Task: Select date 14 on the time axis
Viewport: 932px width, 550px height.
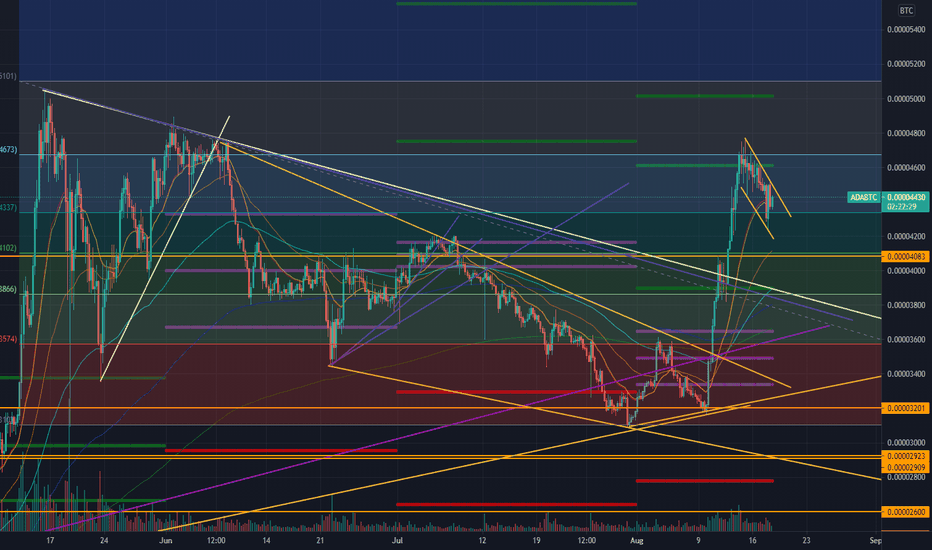Action: (x=266, y=540)
